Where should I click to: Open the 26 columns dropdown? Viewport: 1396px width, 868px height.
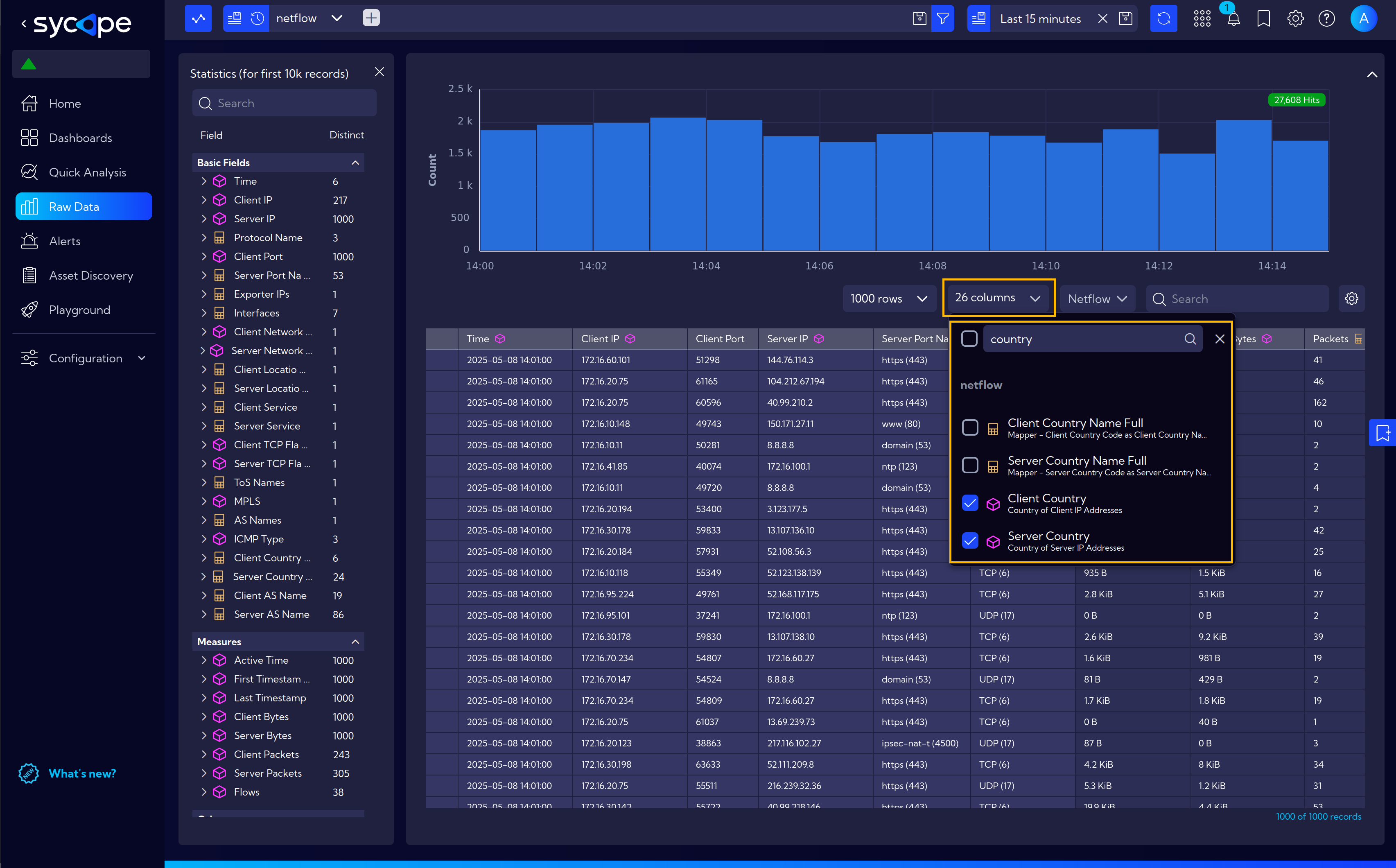coord(998,298)
